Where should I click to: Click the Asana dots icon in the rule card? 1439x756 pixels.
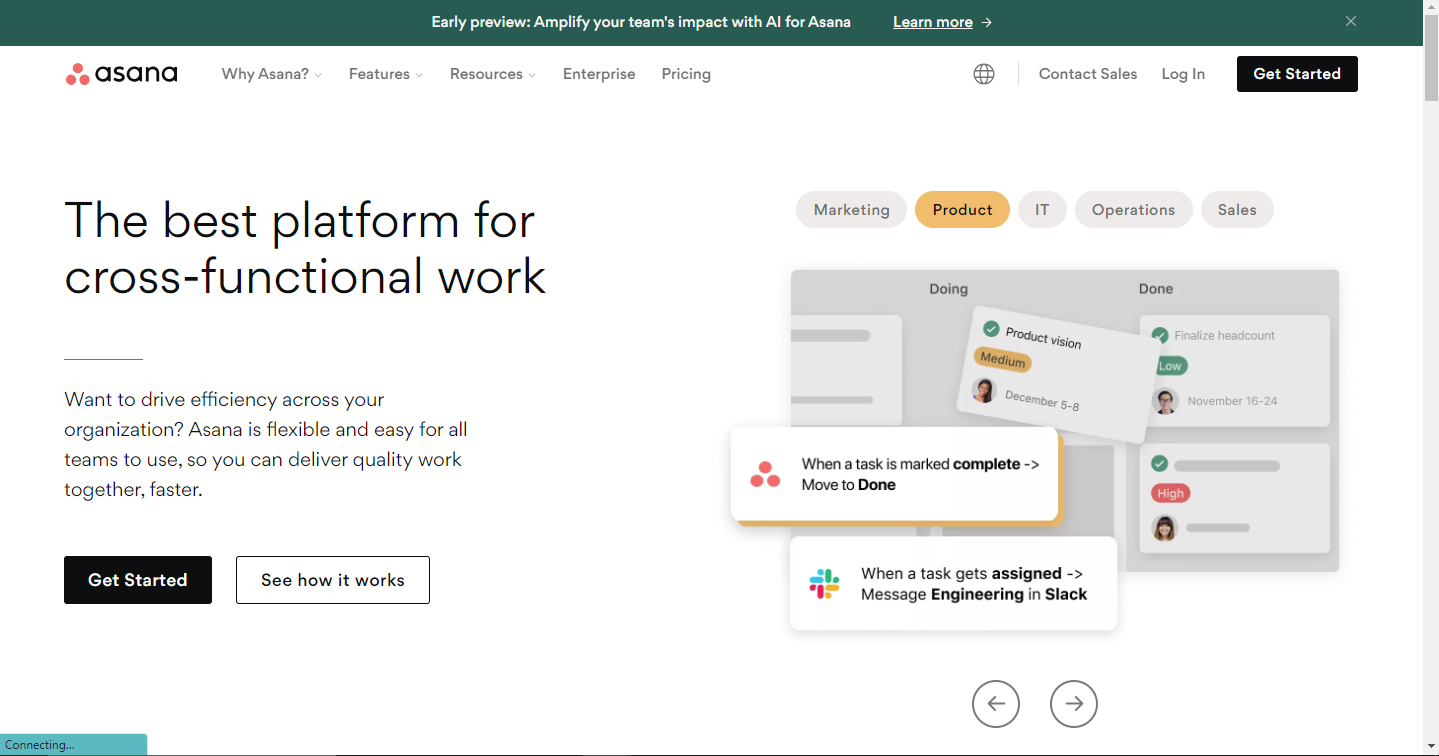(765, 474)
